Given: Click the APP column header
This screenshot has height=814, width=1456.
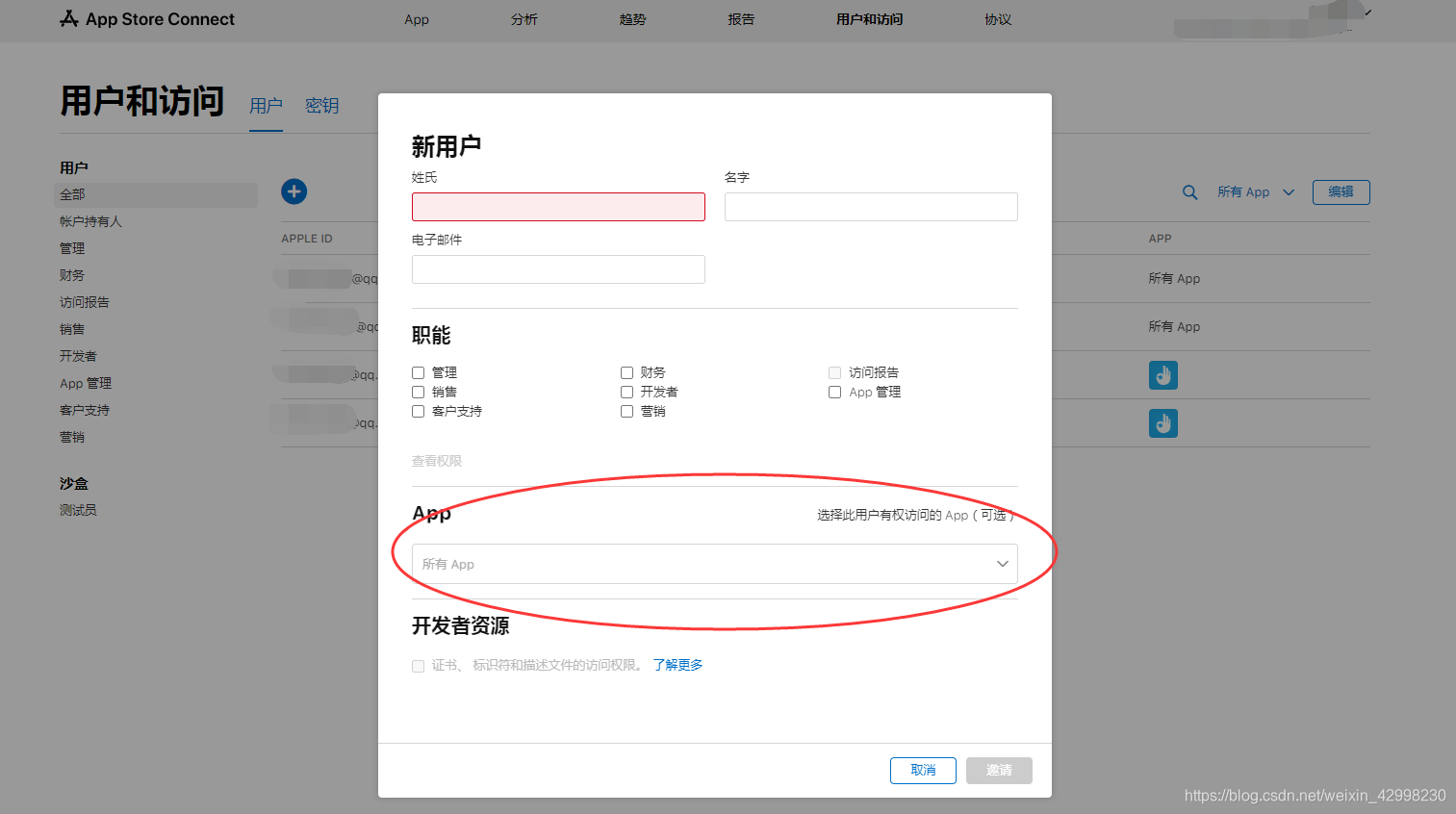Looking at the screenshot, I should [1161, 239].
